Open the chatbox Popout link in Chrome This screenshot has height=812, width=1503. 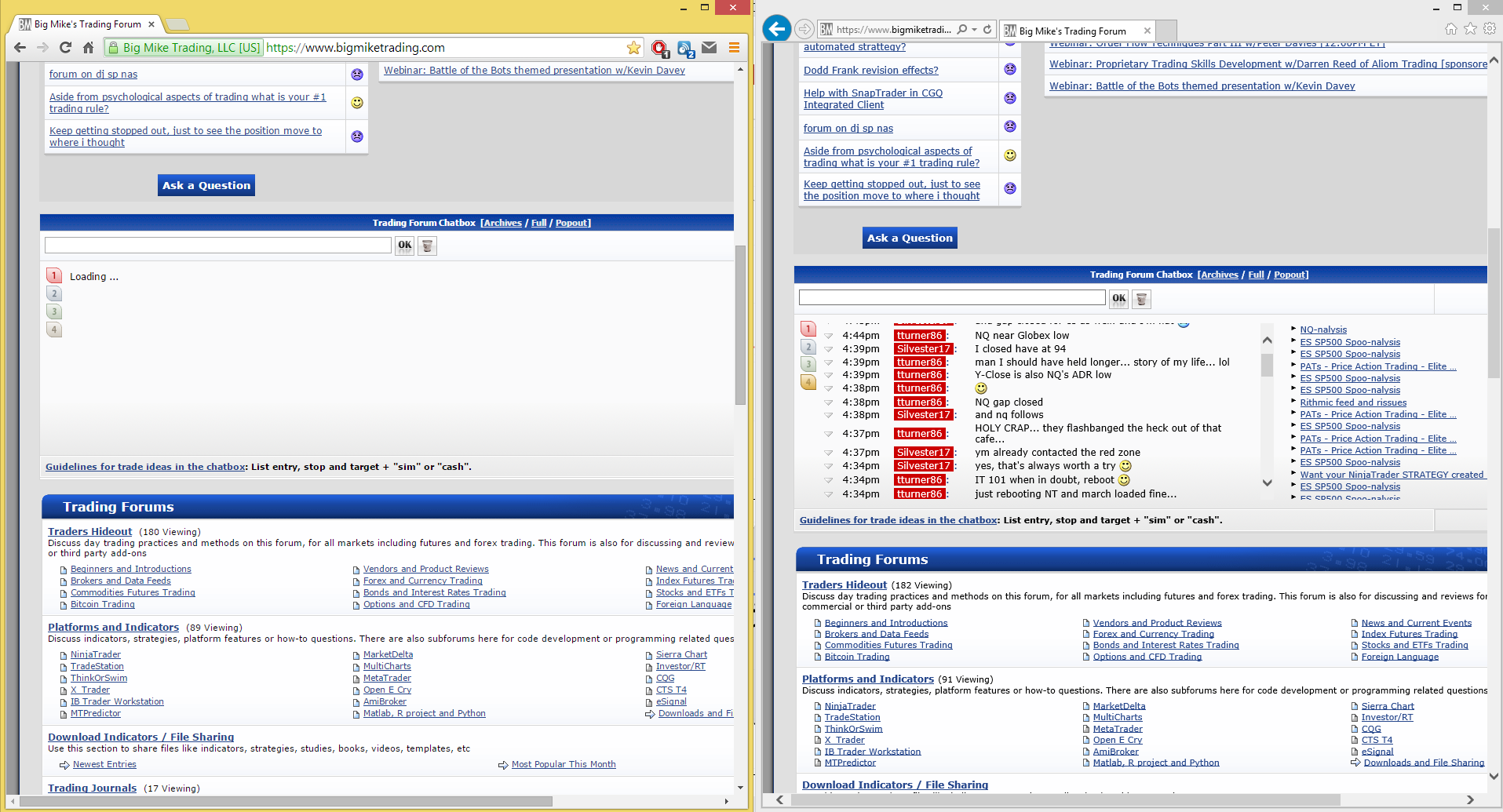click(572, 223)
